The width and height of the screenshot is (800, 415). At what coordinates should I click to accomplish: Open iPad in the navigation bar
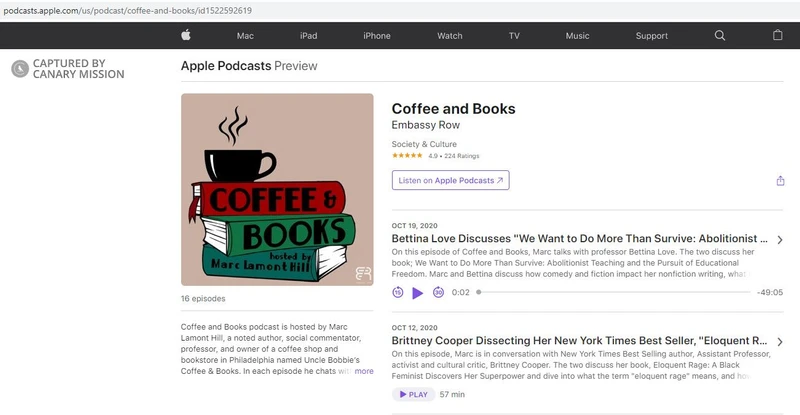coord(308,36)
